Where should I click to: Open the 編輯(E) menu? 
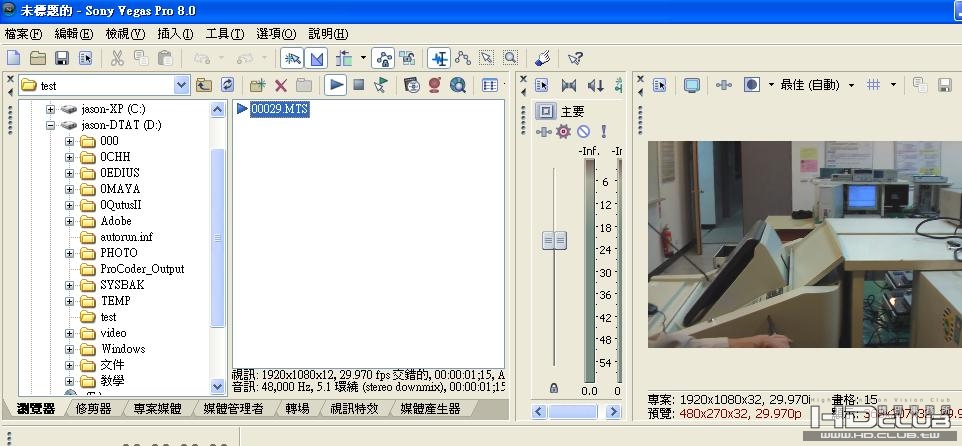[x=74, y=34]
